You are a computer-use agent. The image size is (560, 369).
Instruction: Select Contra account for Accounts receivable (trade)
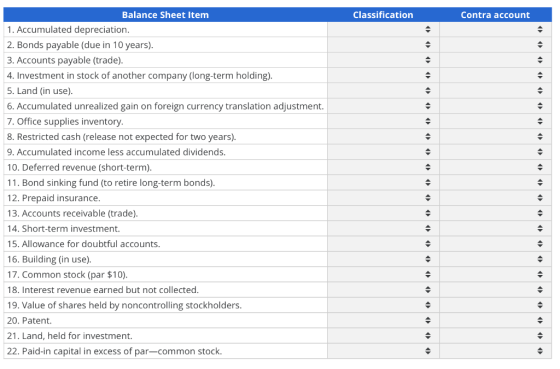(x=495, y=213)
